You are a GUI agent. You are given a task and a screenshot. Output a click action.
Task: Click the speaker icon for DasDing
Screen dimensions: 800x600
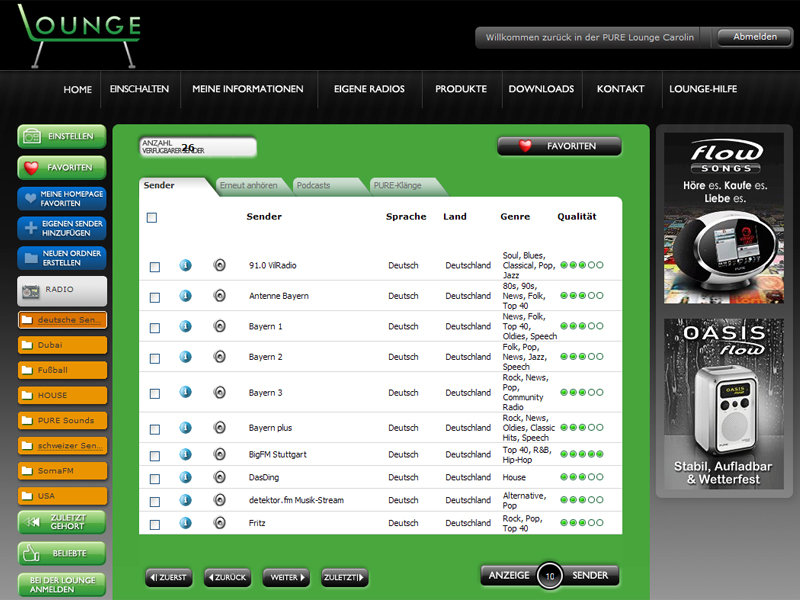click(x=219, y=477)
